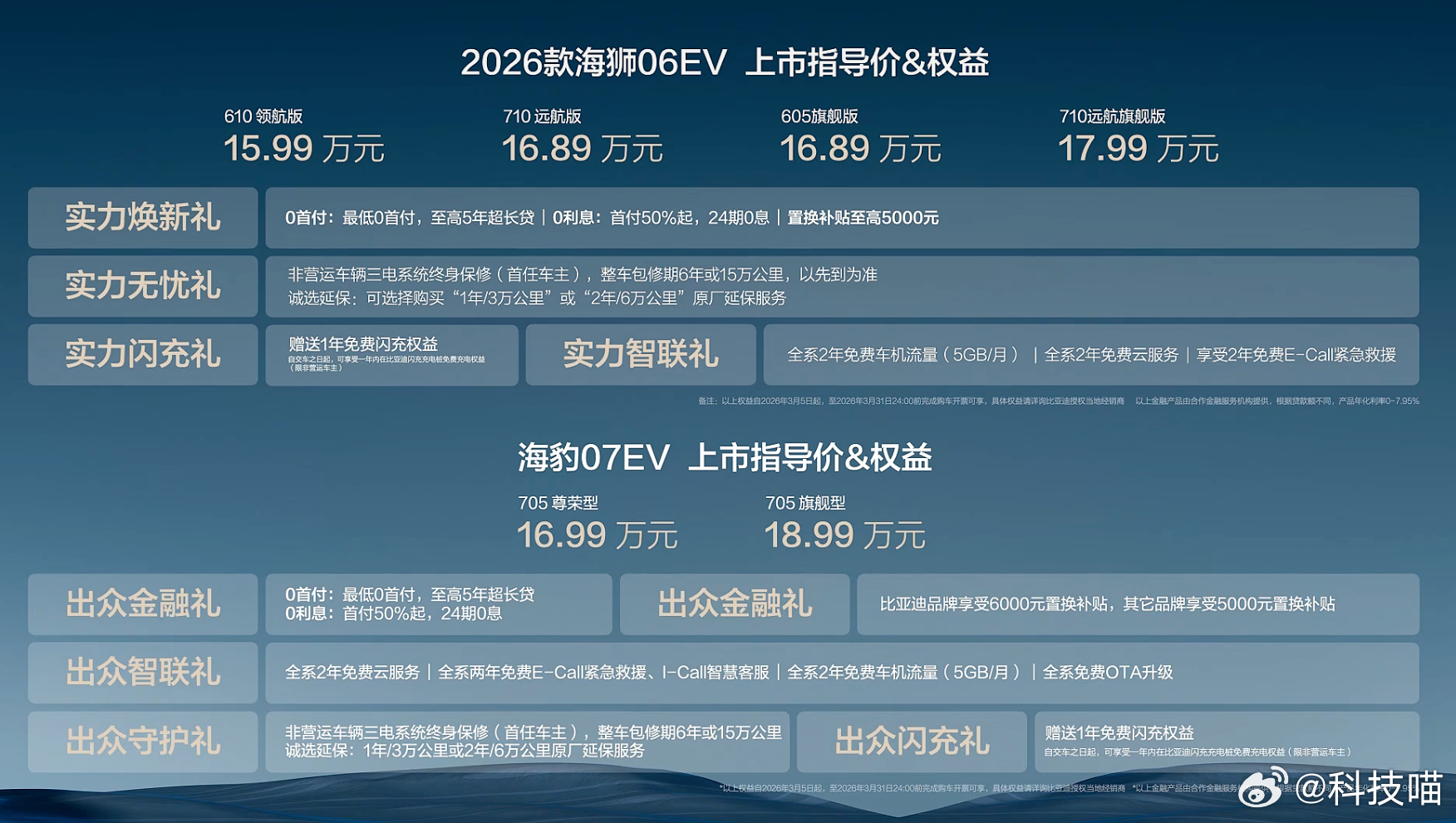Viewport: 1456px width, 823px height.
Task: Click '全系2年免费云服务' in the 出众智联礼 row
Action: [352, 673]
